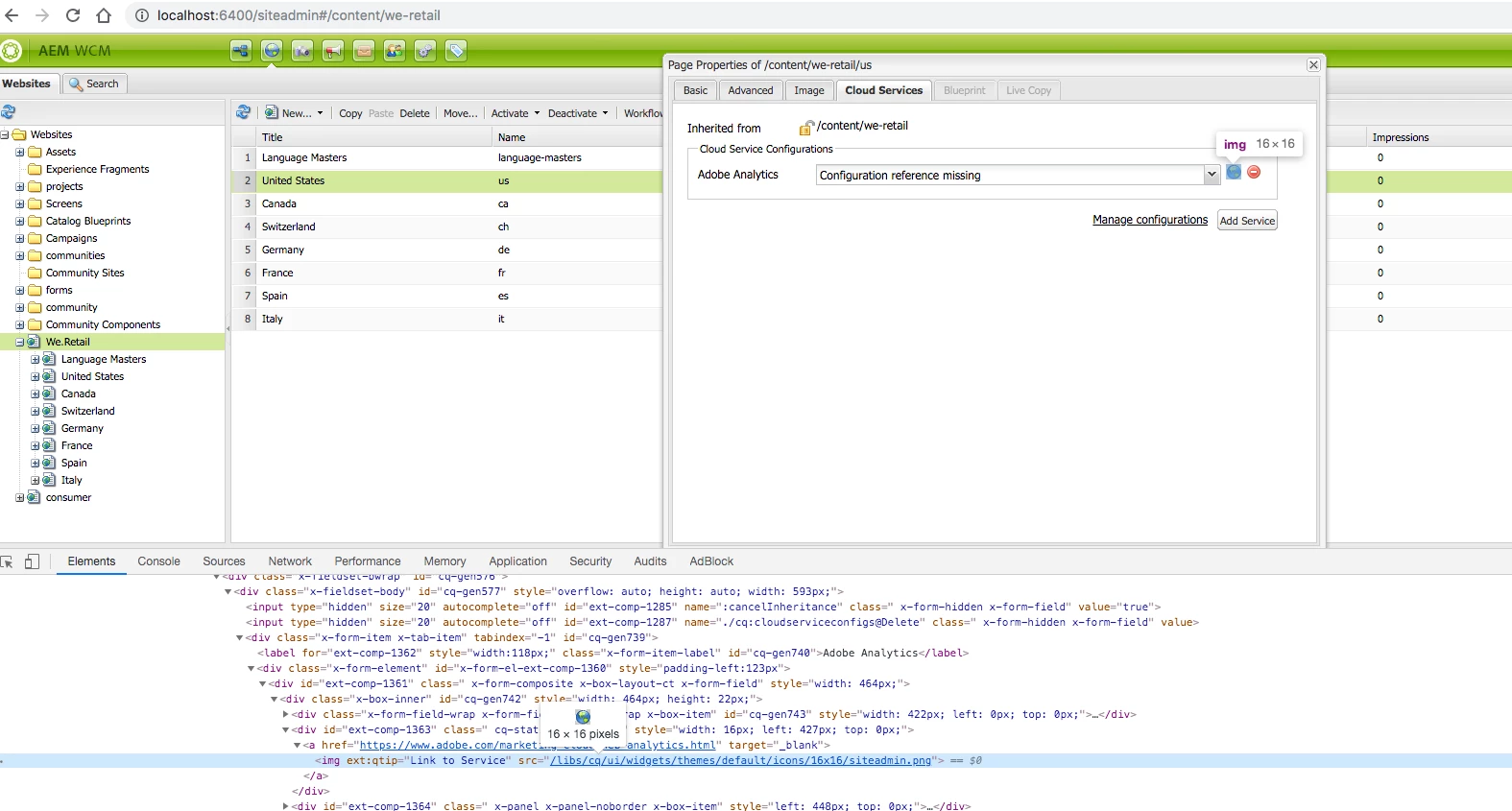Viewport: 1512px width, 811px height.
Task: Open the Adobe Analytics configuration dropdown
Action: tap(1212, 175)
